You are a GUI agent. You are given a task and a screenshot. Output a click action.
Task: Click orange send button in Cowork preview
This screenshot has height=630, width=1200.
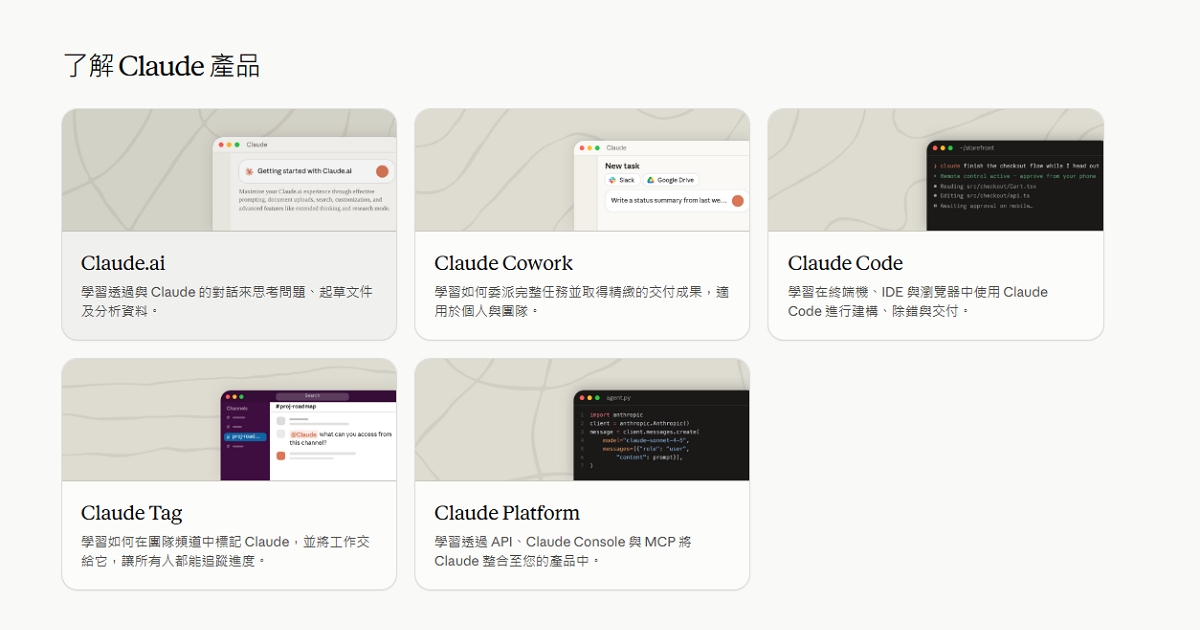tap(738, 200)
